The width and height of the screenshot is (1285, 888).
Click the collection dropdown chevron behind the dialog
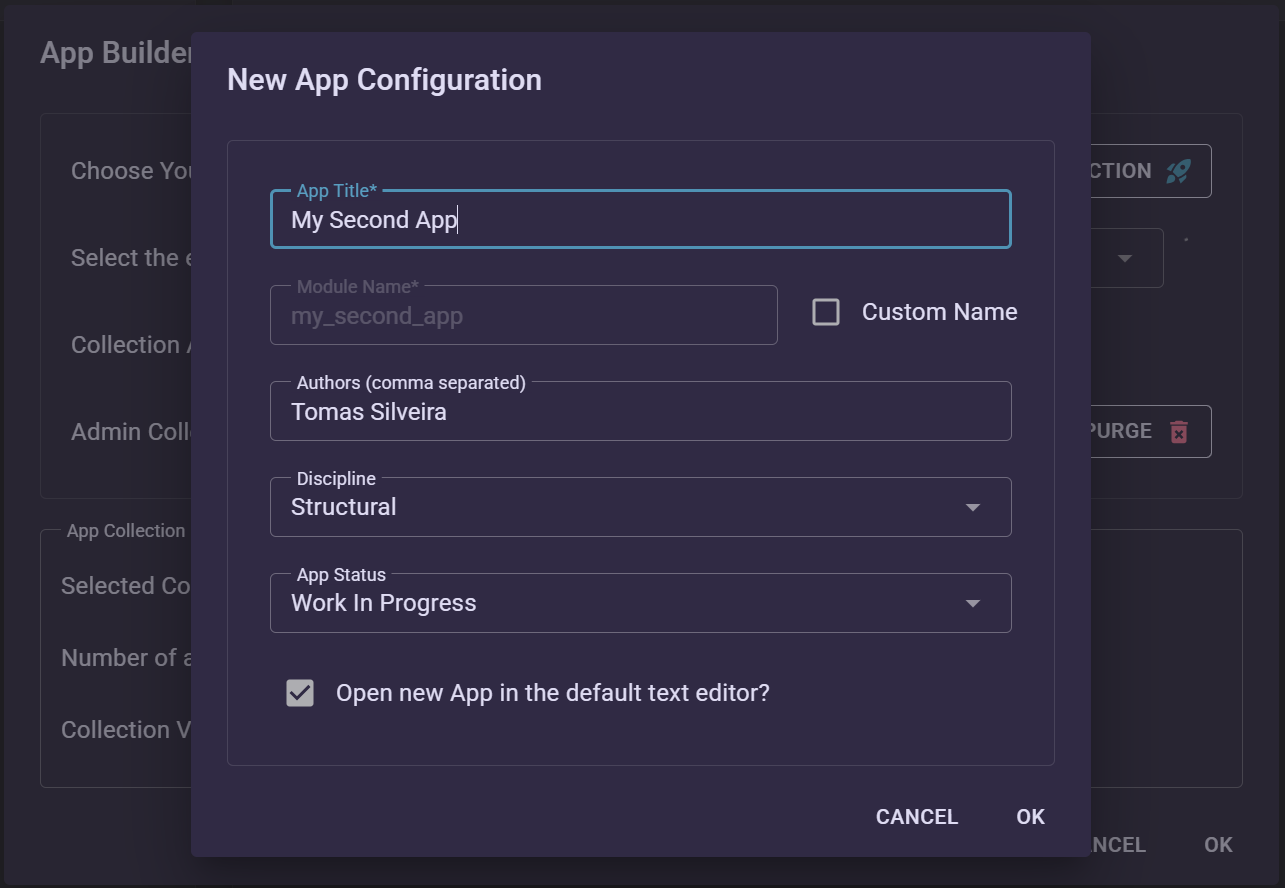pos(1127,257)
